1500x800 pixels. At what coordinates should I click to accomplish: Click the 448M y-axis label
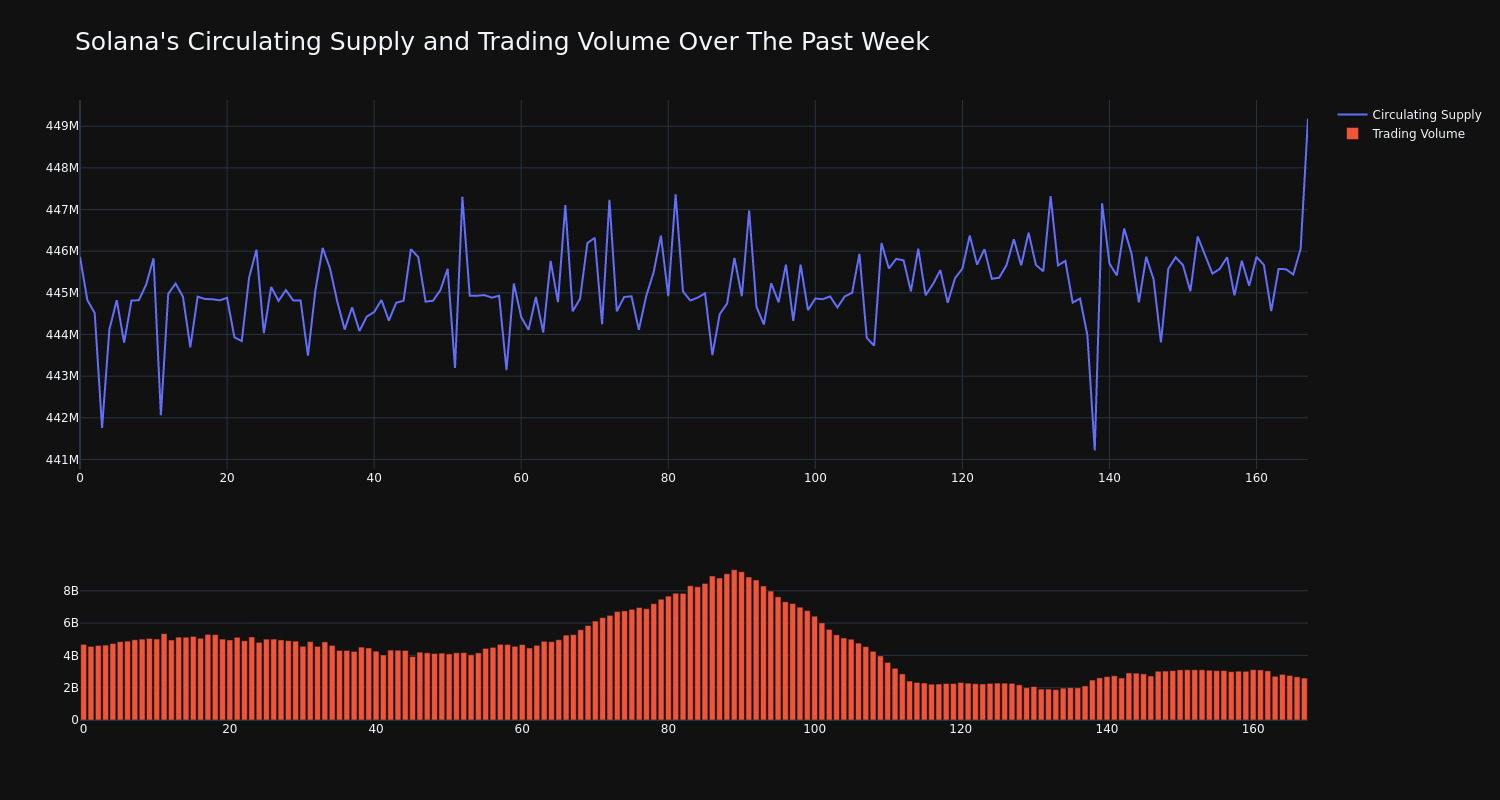[x=61, y=168]
